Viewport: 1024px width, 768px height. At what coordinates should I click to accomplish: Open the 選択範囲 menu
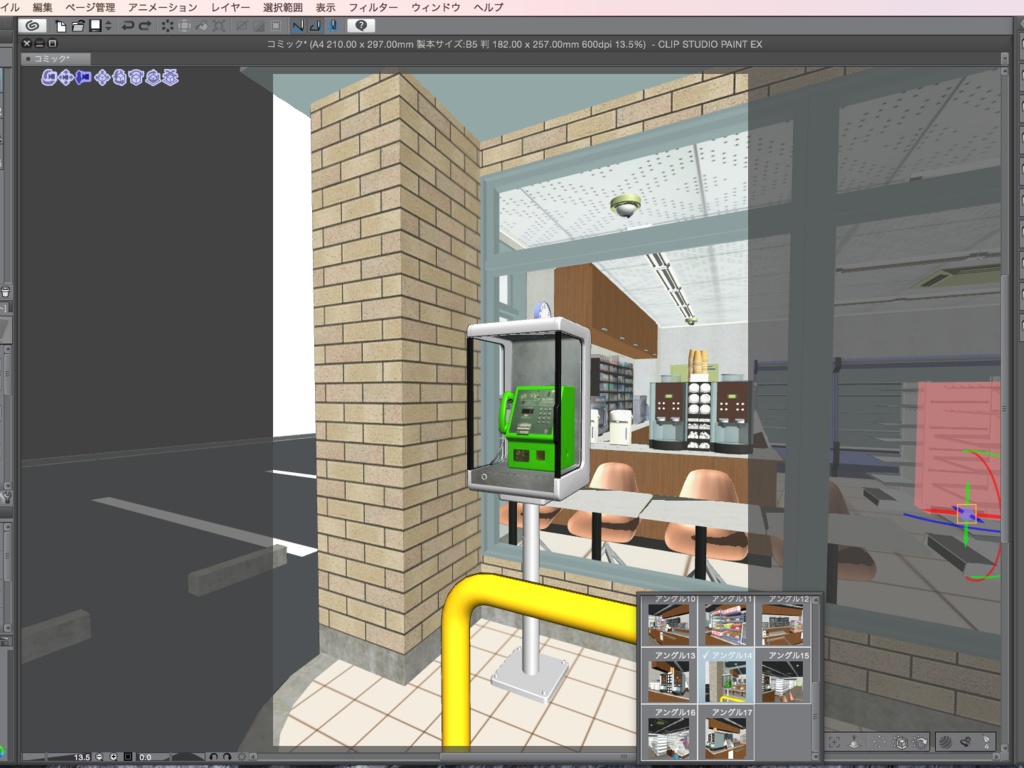click(x=283, y=7)
